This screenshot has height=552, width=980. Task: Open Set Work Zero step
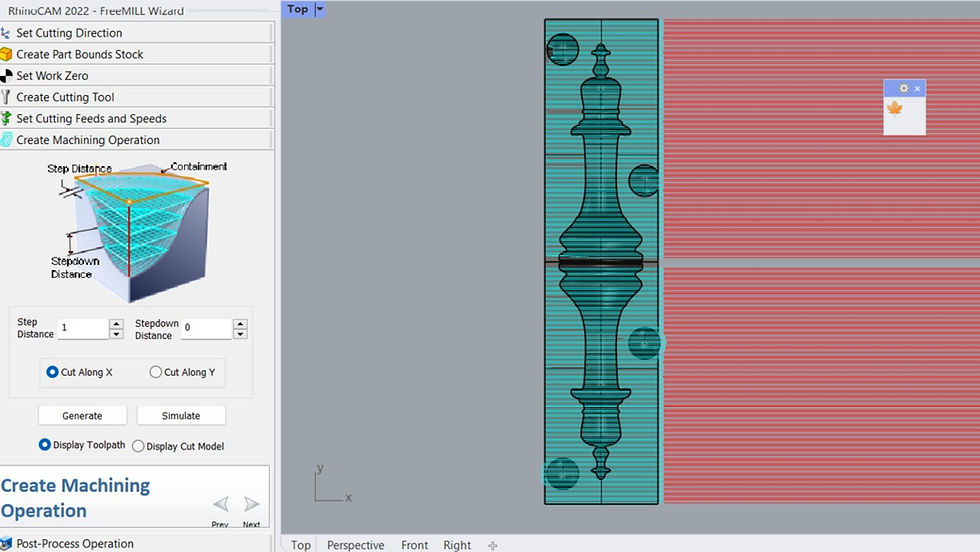pos(136,76)
